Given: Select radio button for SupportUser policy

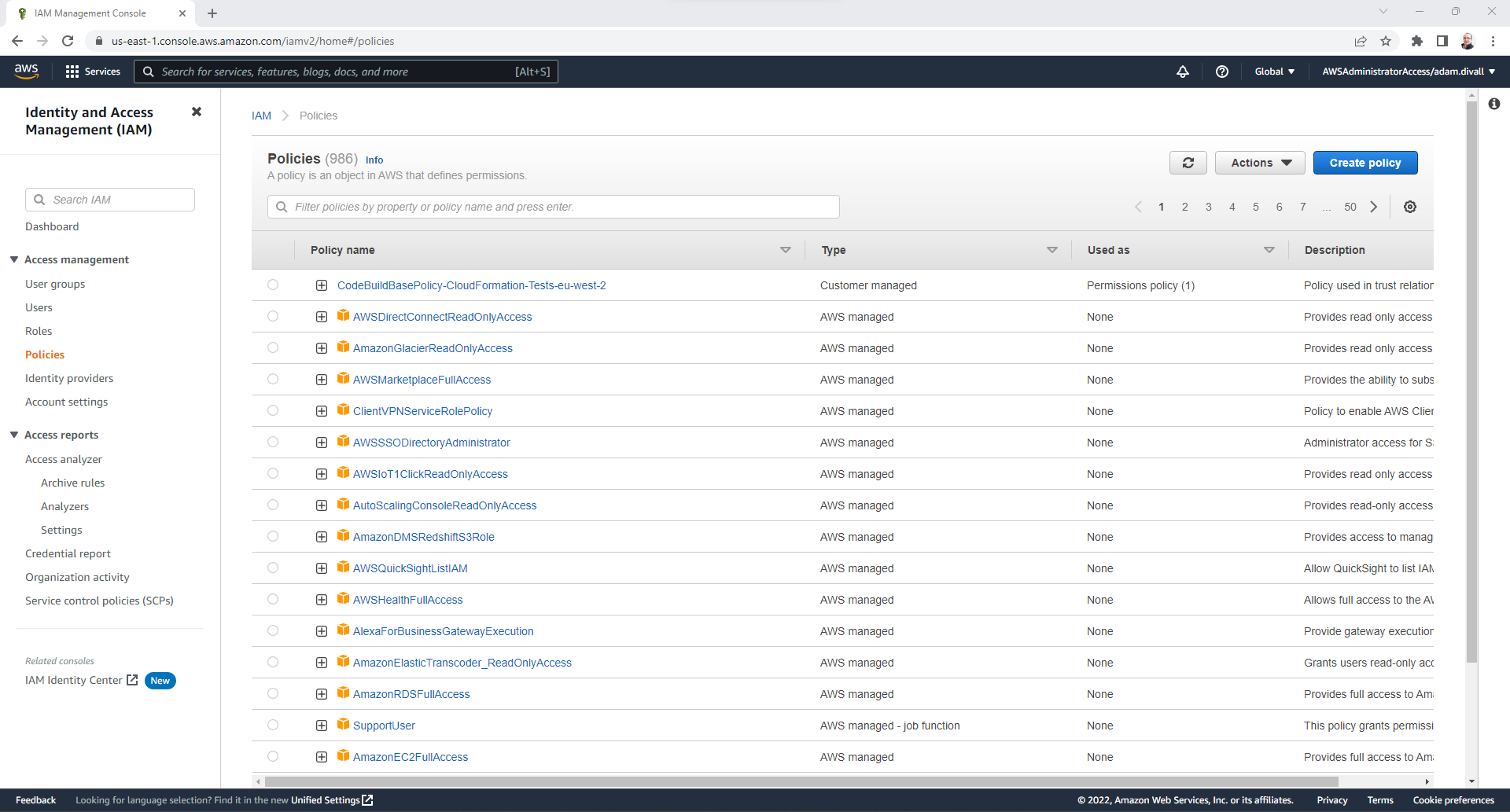Looking at the screenshot, I should click(x=273, y=726).
